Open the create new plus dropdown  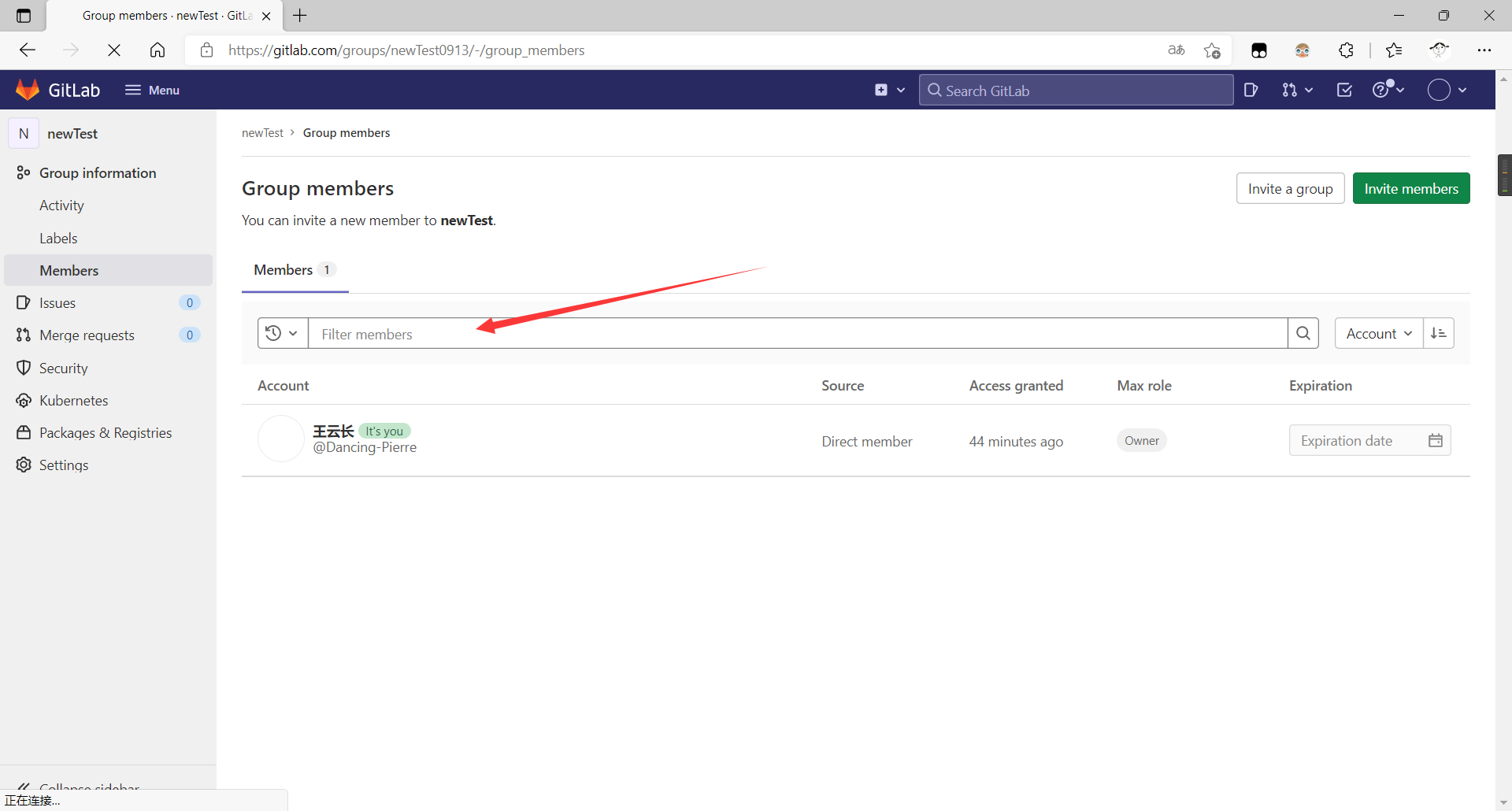pos(890,90)
